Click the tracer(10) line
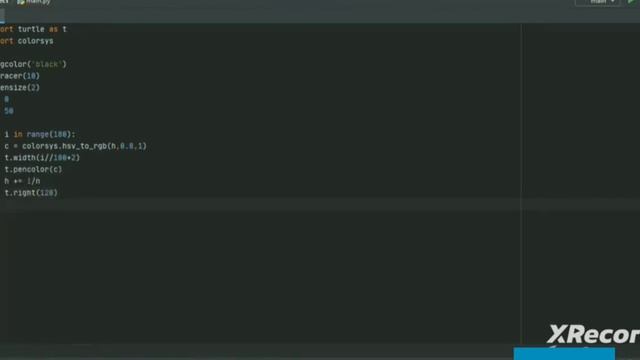640x360 pixels. (20, 76)
